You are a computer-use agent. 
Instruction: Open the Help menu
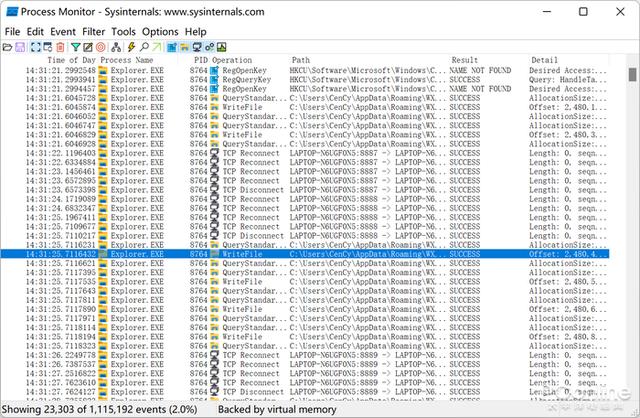point(196,32)
